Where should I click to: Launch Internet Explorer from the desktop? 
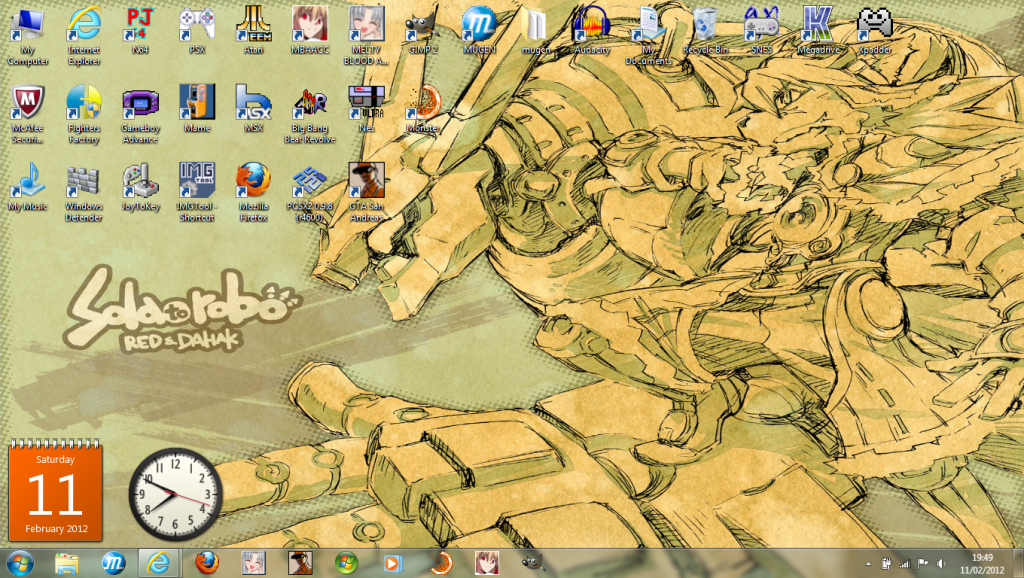pos(84,36)
